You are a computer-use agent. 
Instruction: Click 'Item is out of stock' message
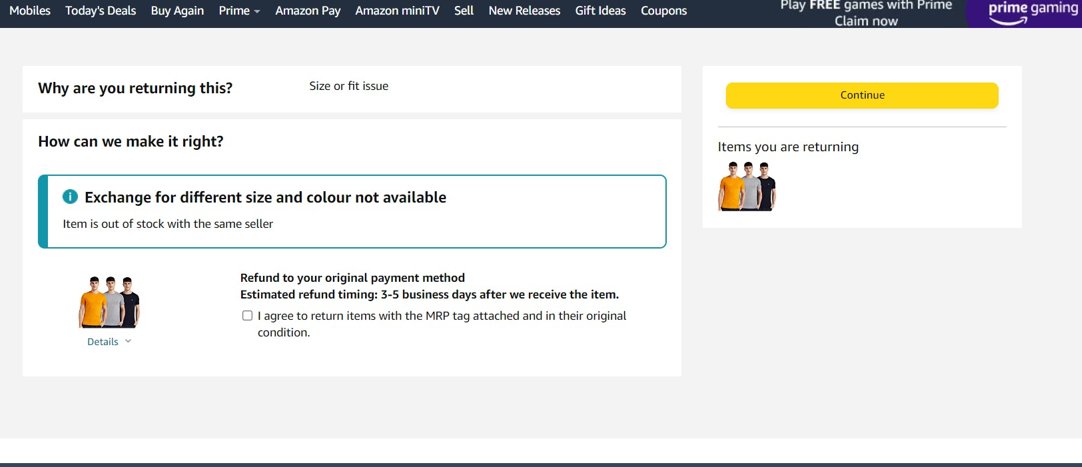coord(168,223)
